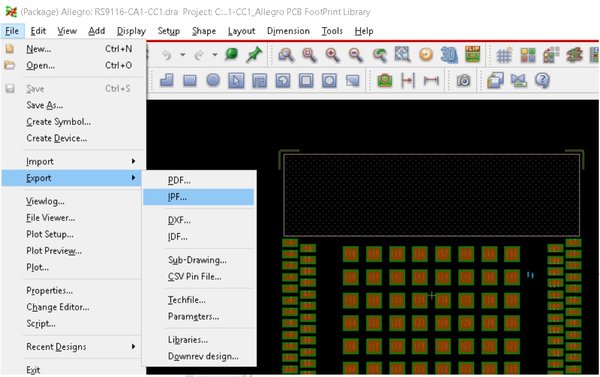Image resolution: width=600 pixels, height=377 pixels.
Task: Open the Edit menu
Action: pos(38,31)
